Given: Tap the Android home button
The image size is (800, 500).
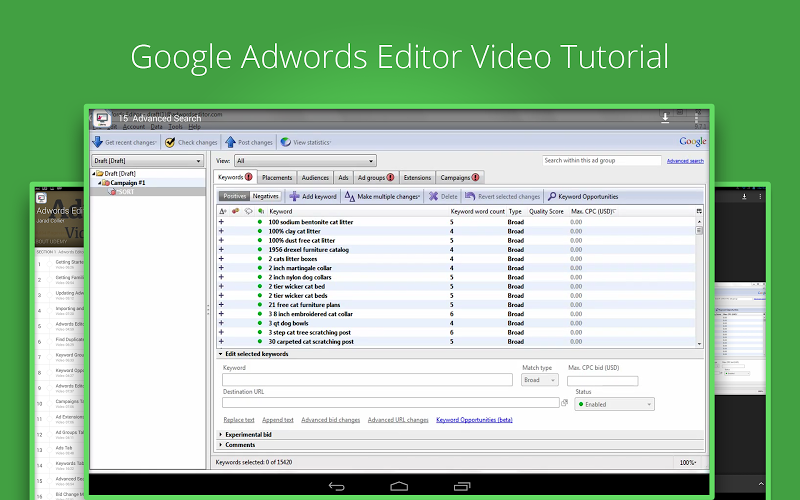Looking at the screenshot, I should coord(399,486).
